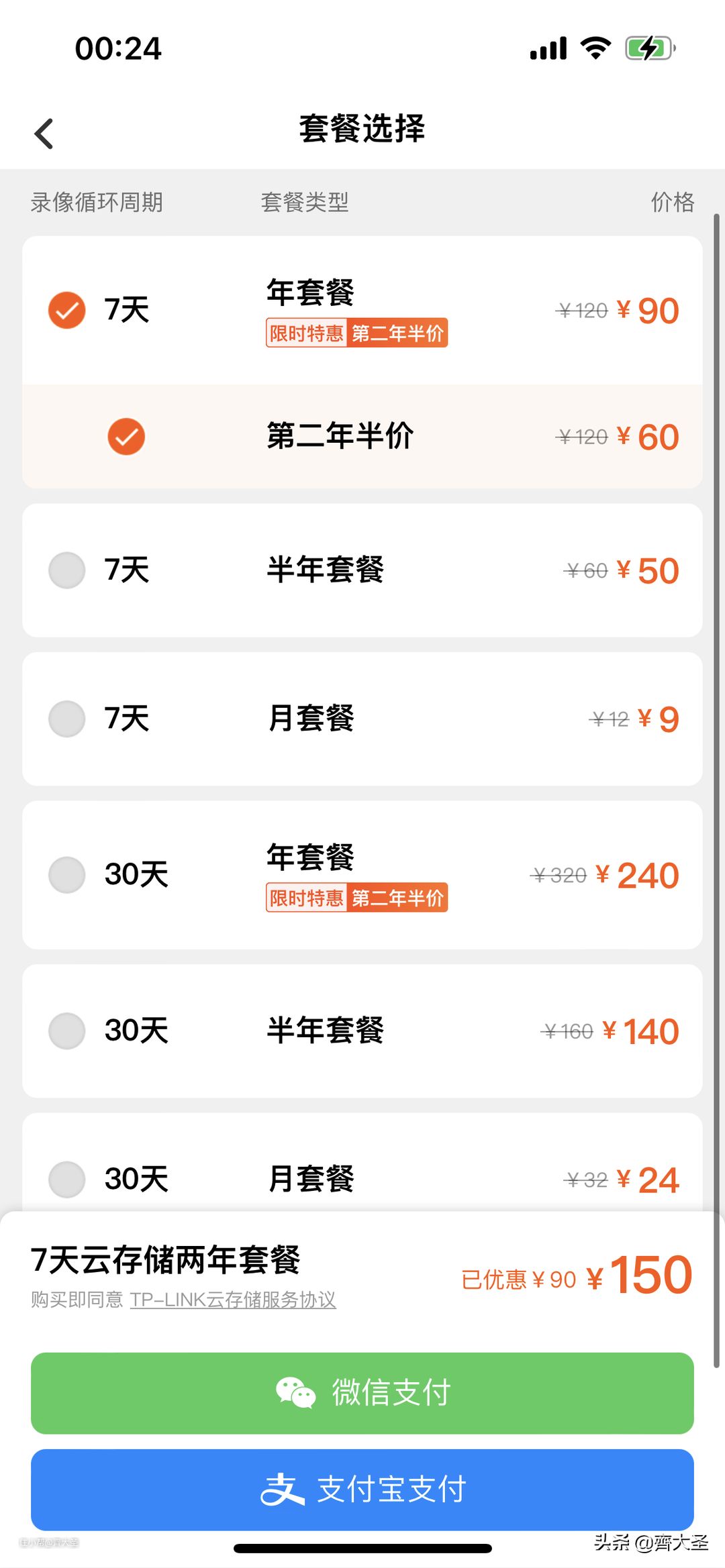Uncheck the selected 7天 年套餐 option

(67, 310)
